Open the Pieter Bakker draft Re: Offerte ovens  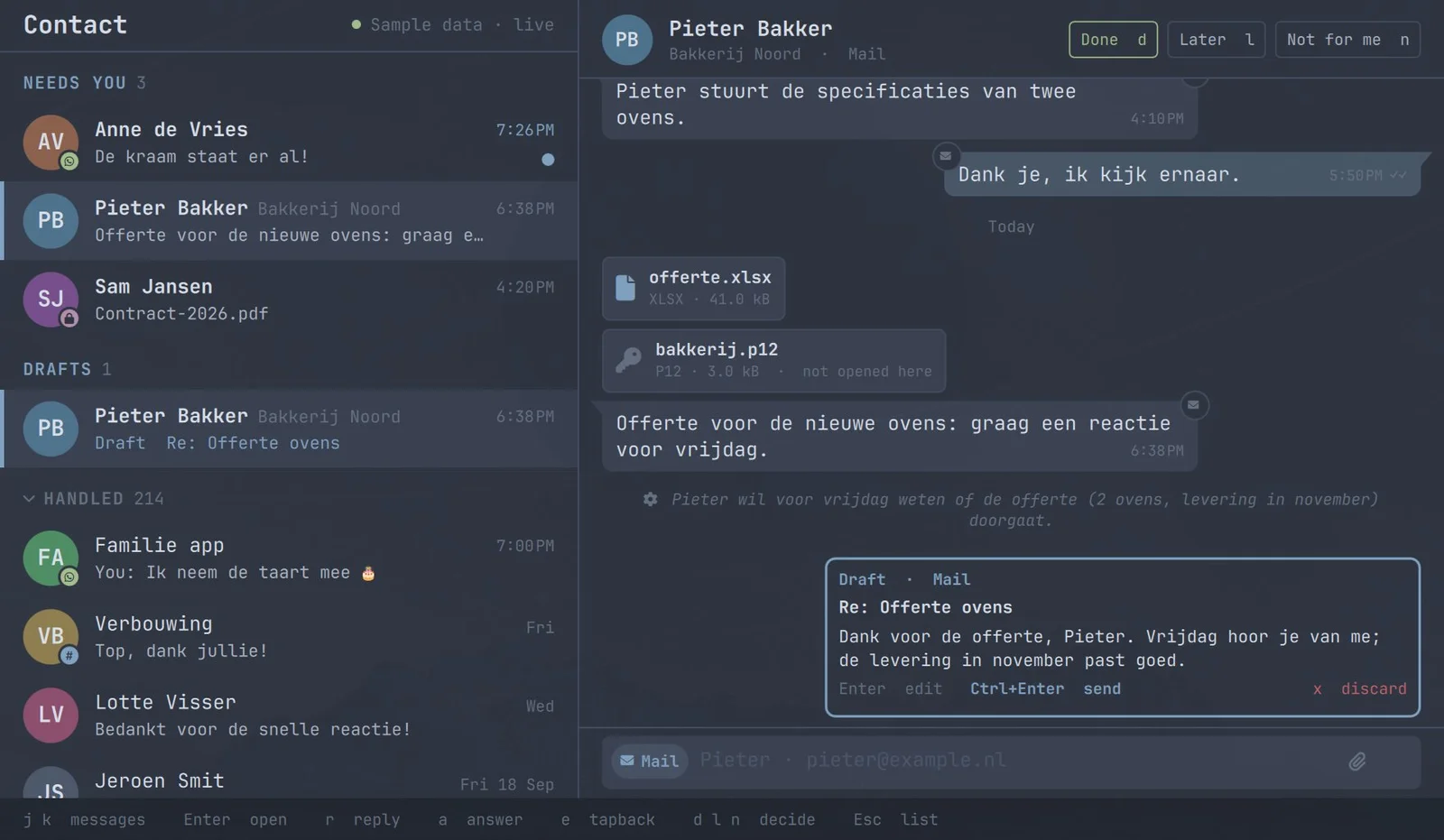point(289,429)
